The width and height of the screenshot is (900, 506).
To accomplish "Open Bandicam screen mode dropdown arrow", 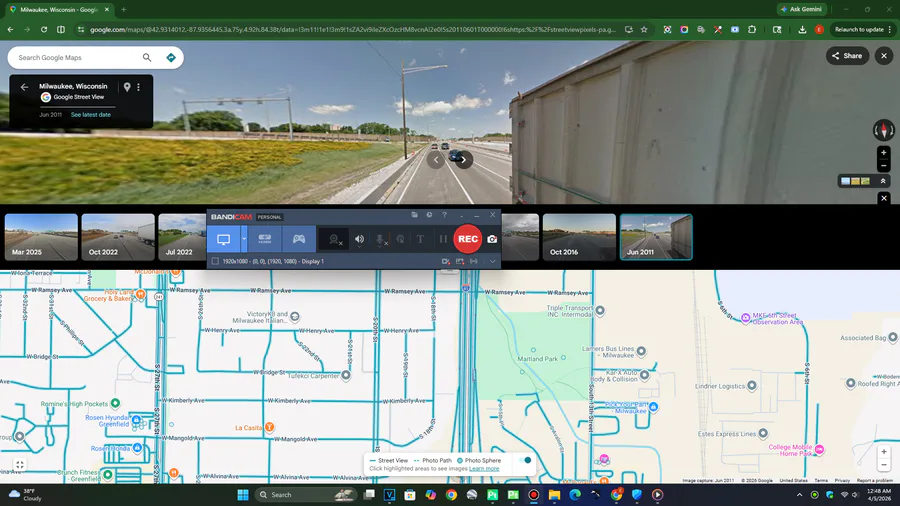I will pos(244,239).
